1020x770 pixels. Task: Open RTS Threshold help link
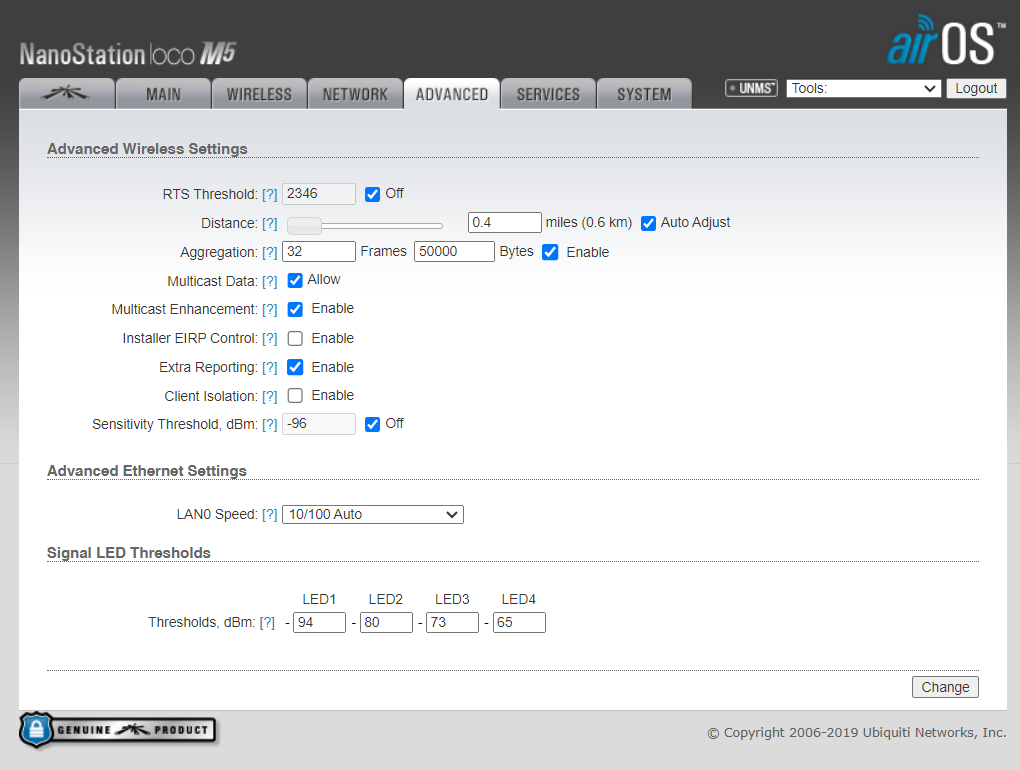[269, 194]
